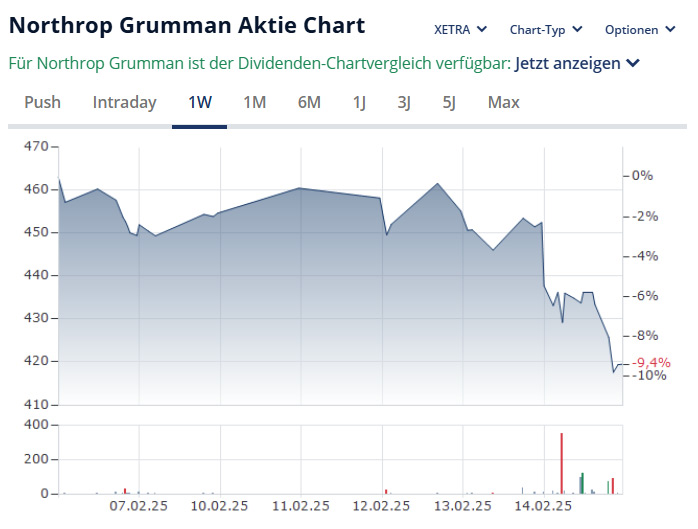Click the green volume bar after 14.02.25
698x529 pixels.
[582, 483]
